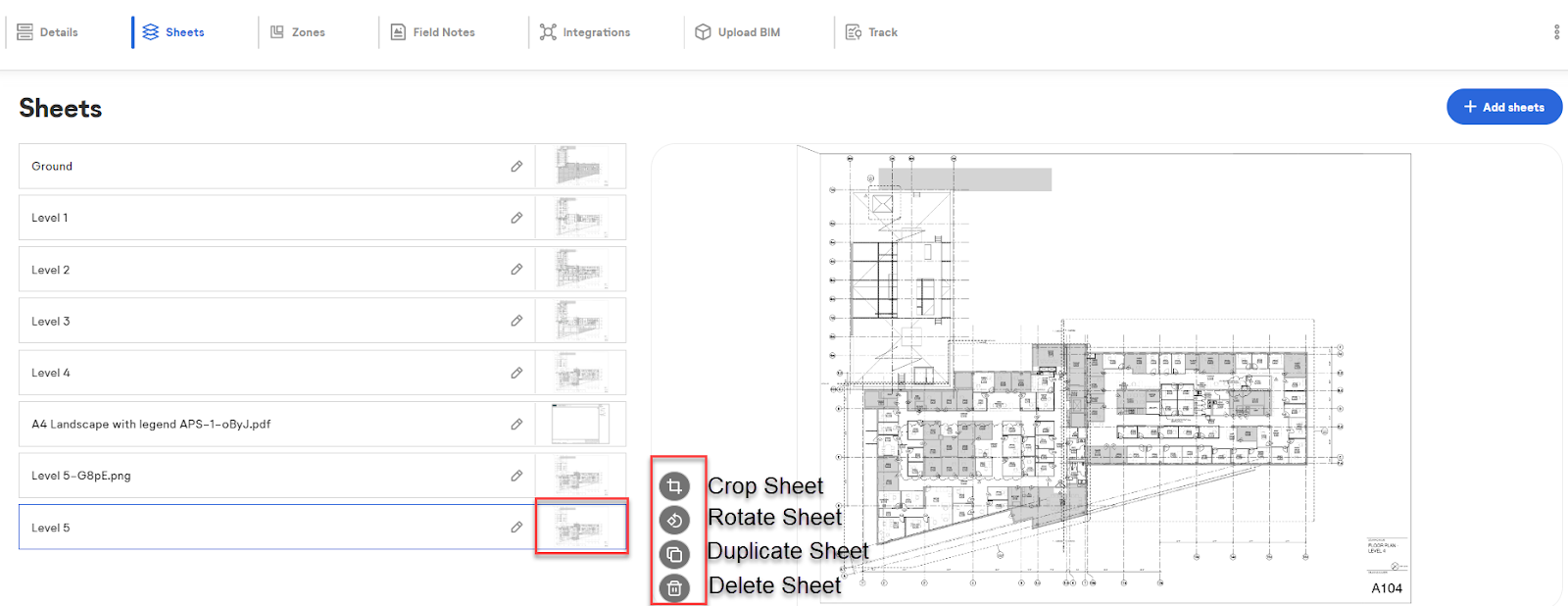Viewport: 1568px width, 606px height.
Task: Click the Crop Sheet icon
Action: [674, 486]
